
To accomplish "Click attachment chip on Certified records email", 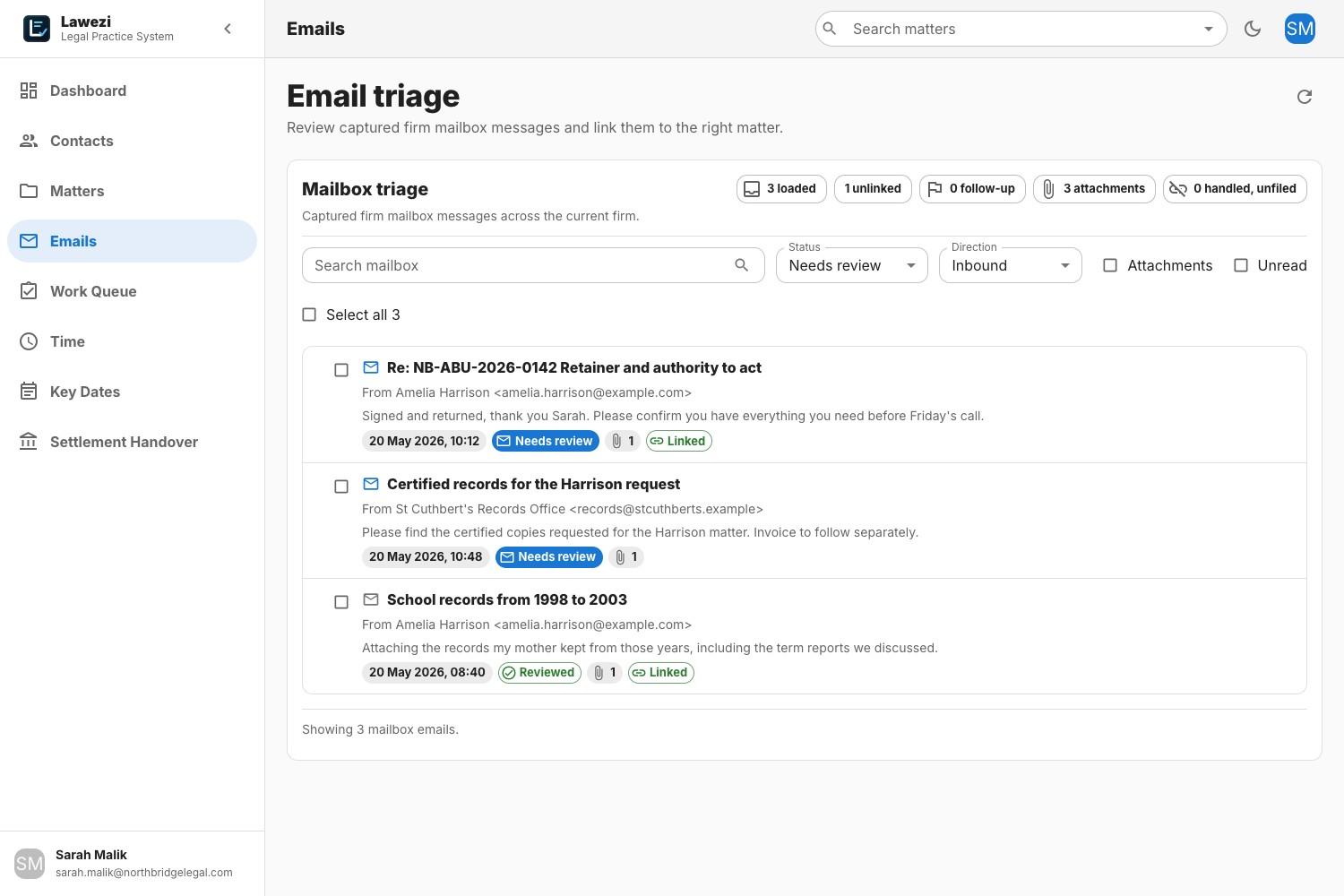I will click(x=626, y=557).
